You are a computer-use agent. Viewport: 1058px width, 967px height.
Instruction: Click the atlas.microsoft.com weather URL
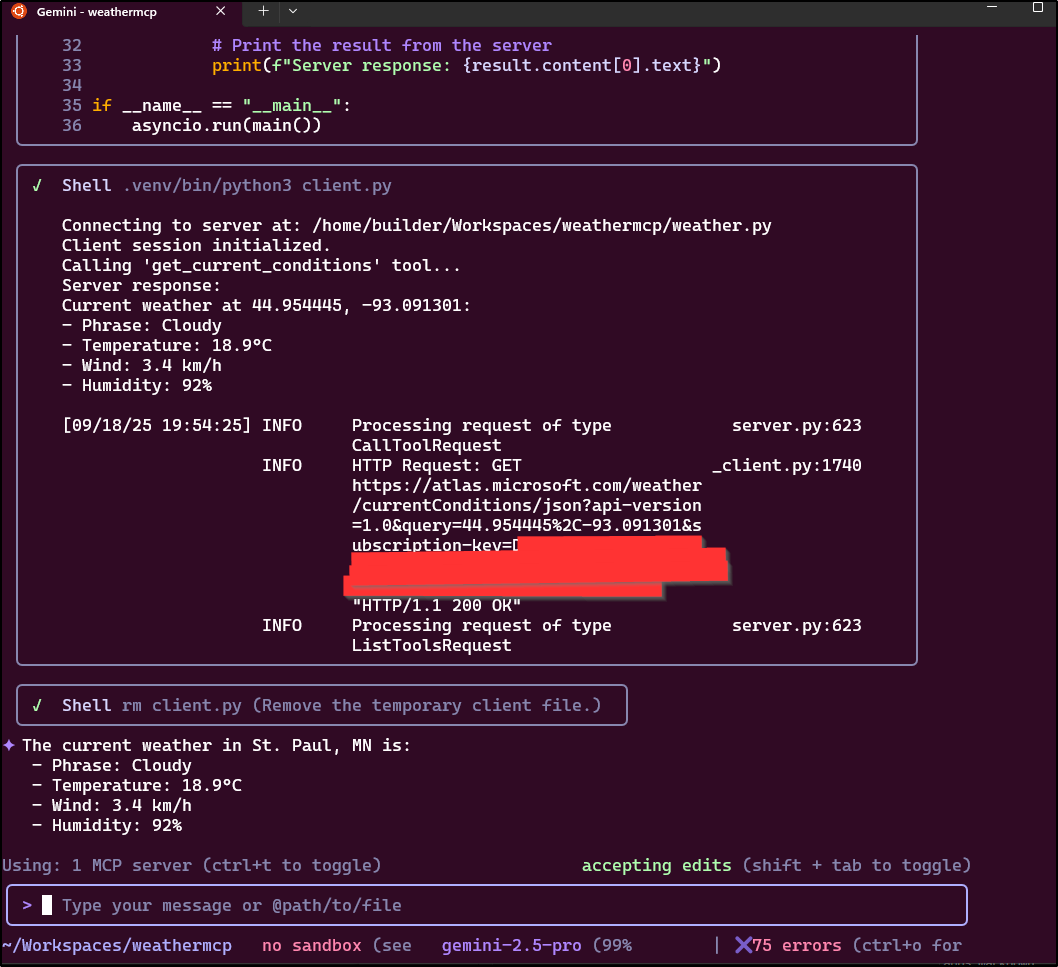[526, 485]
